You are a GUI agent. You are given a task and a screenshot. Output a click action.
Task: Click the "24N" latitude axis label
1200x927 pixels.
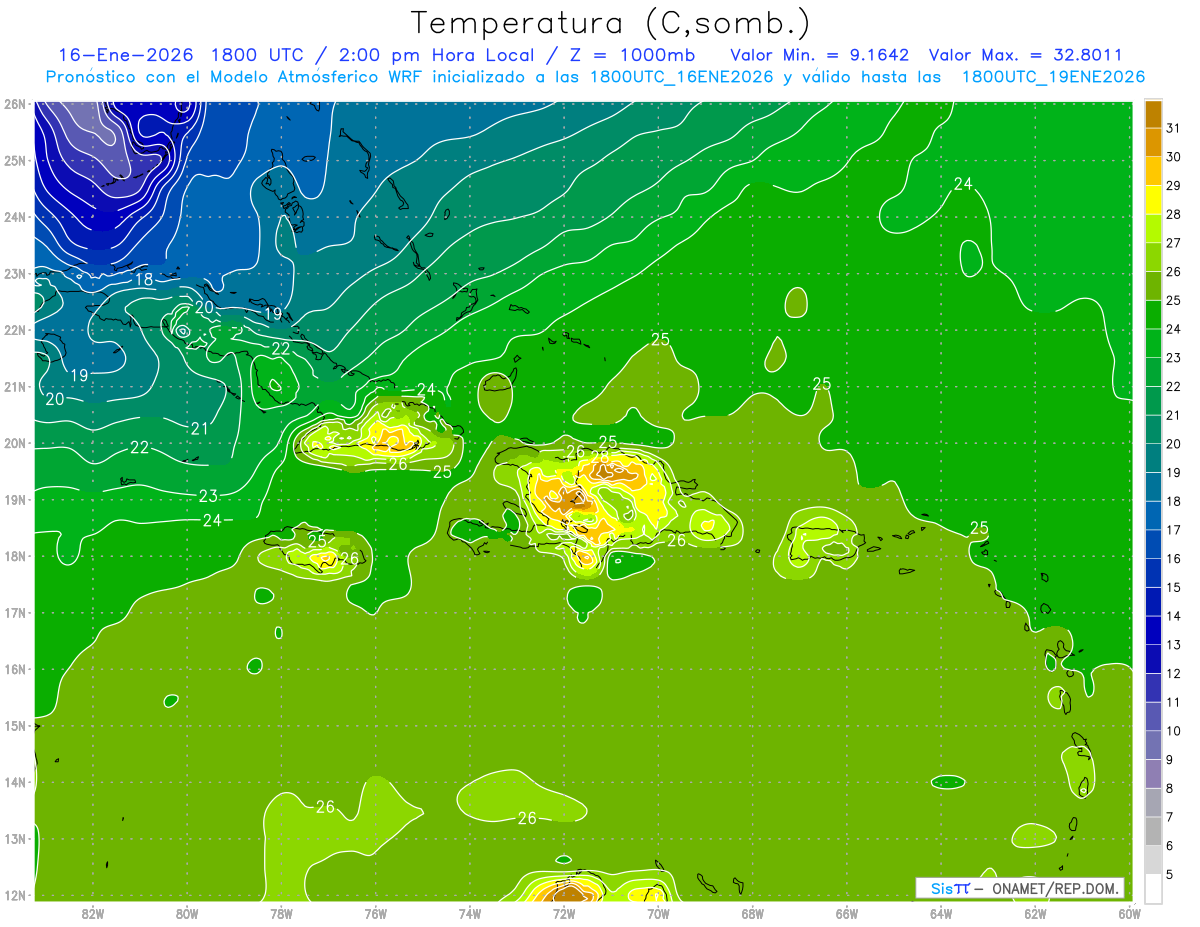click(15, 217)
